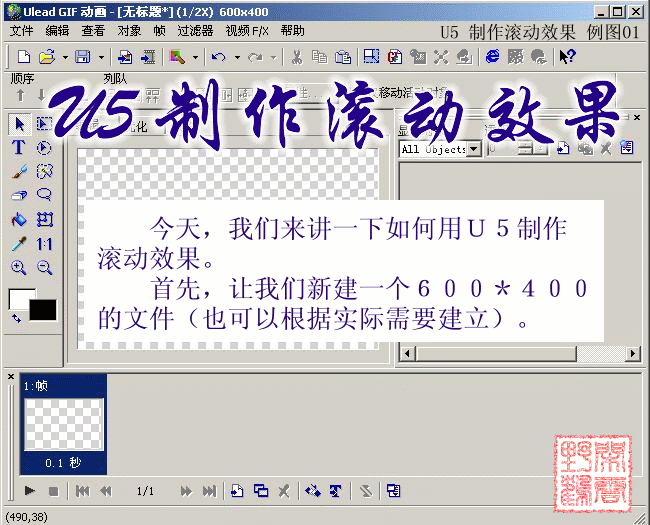Screen dimensions: 650x525
Task: Open the undo history dropdown arrow
Action: click(x=237, y=57)
